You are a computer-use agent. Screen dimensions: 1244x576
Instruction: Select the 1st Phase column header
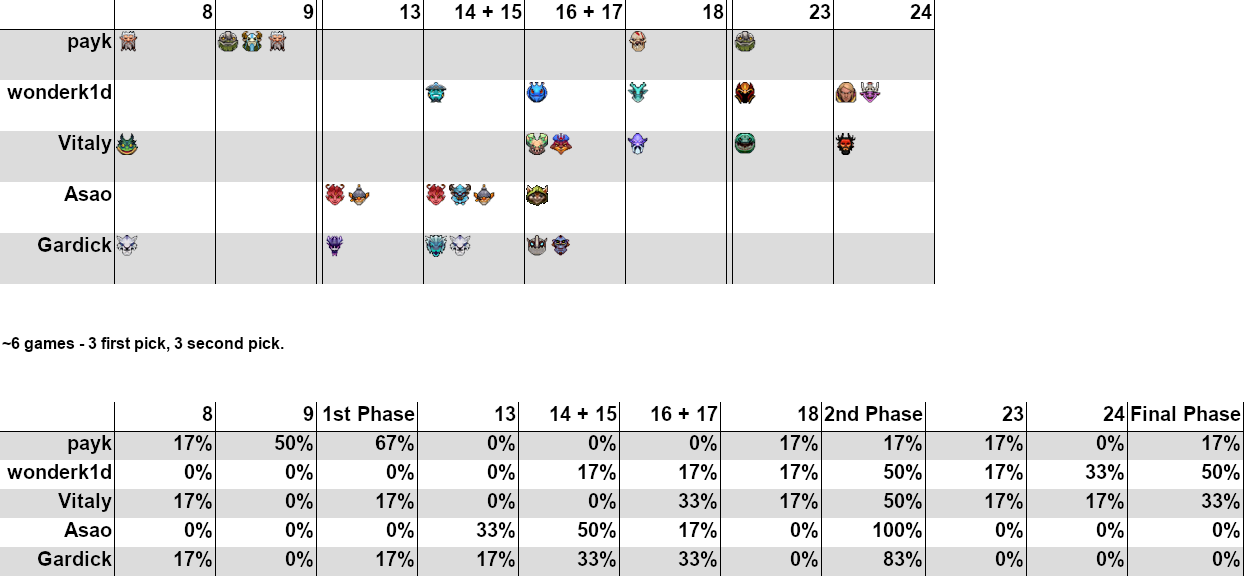(368, 414)
